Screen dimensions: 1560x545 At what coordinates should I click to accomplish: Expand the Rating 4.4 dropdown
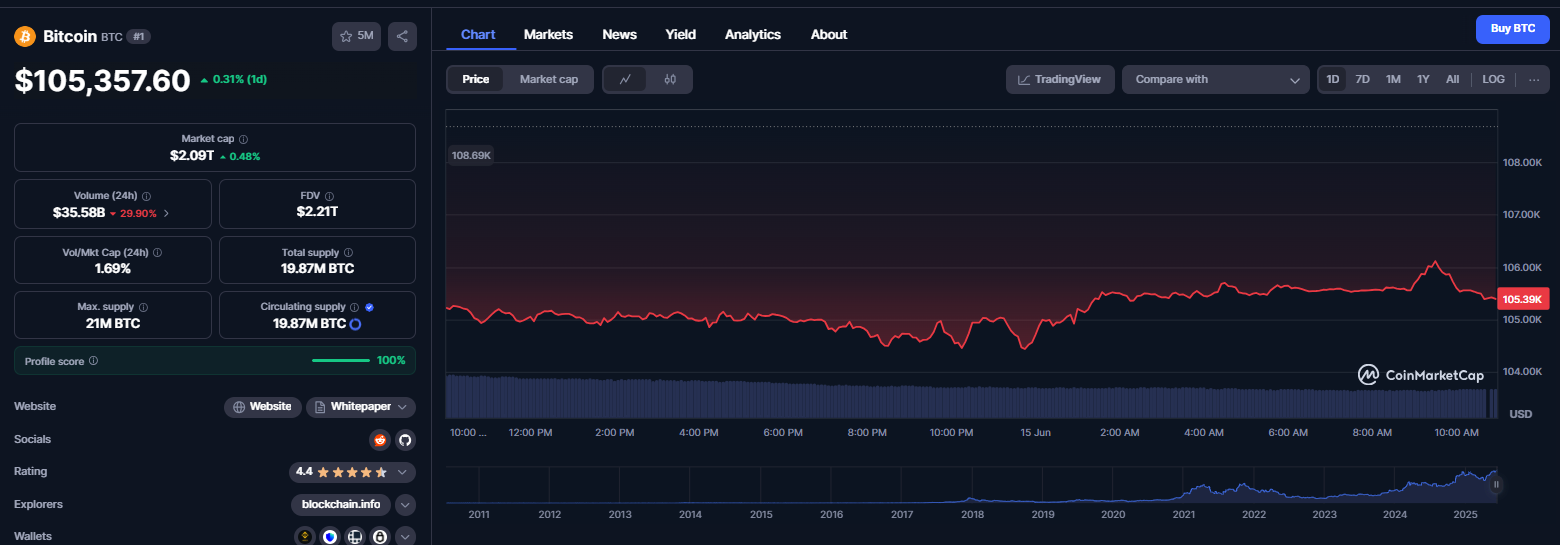click(x=352, y=472)
